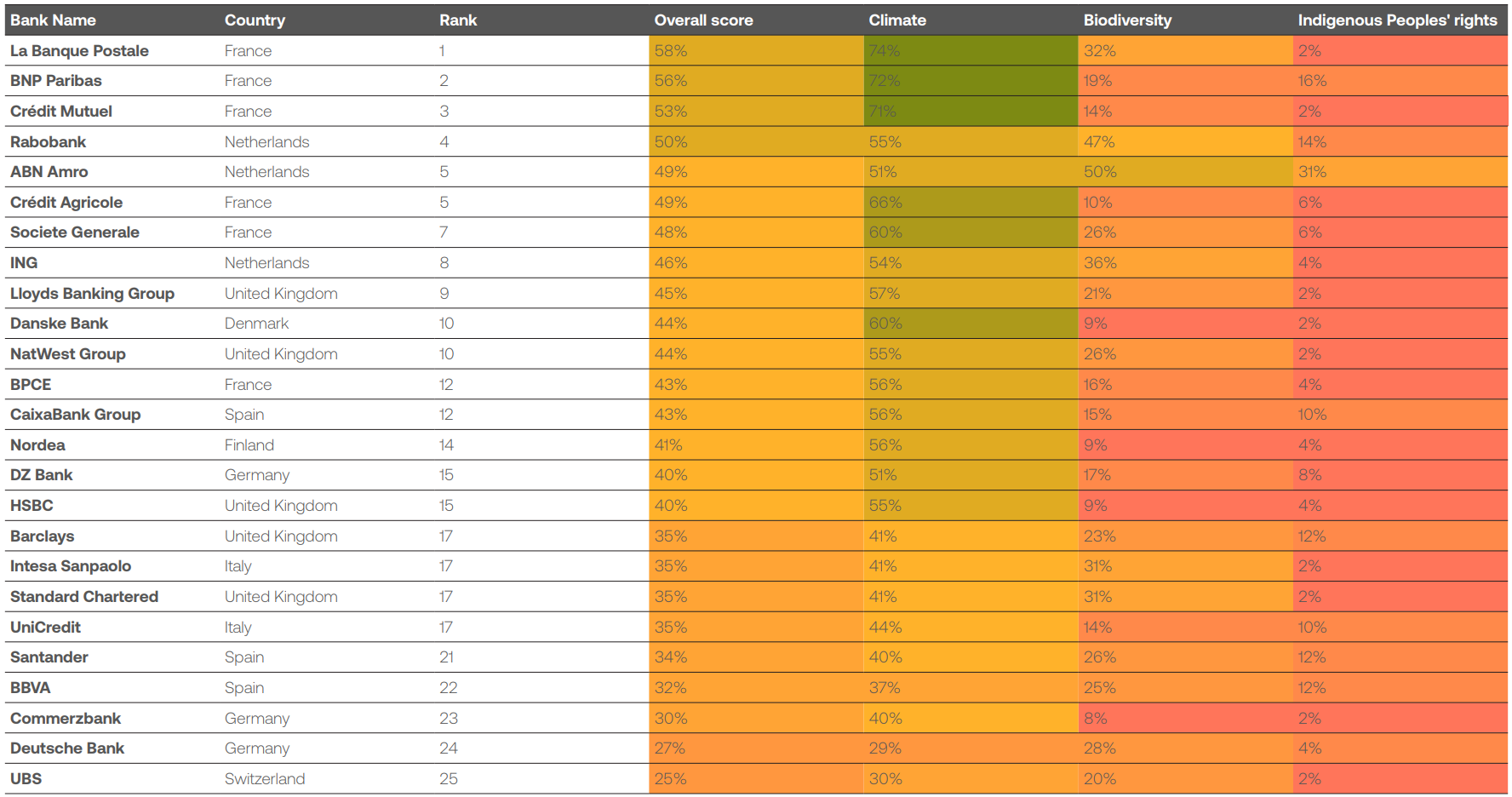Click the Bank Name column header
Image resolution: width=1512 pixels, height=797 pixels.
(x=53, y=20)
